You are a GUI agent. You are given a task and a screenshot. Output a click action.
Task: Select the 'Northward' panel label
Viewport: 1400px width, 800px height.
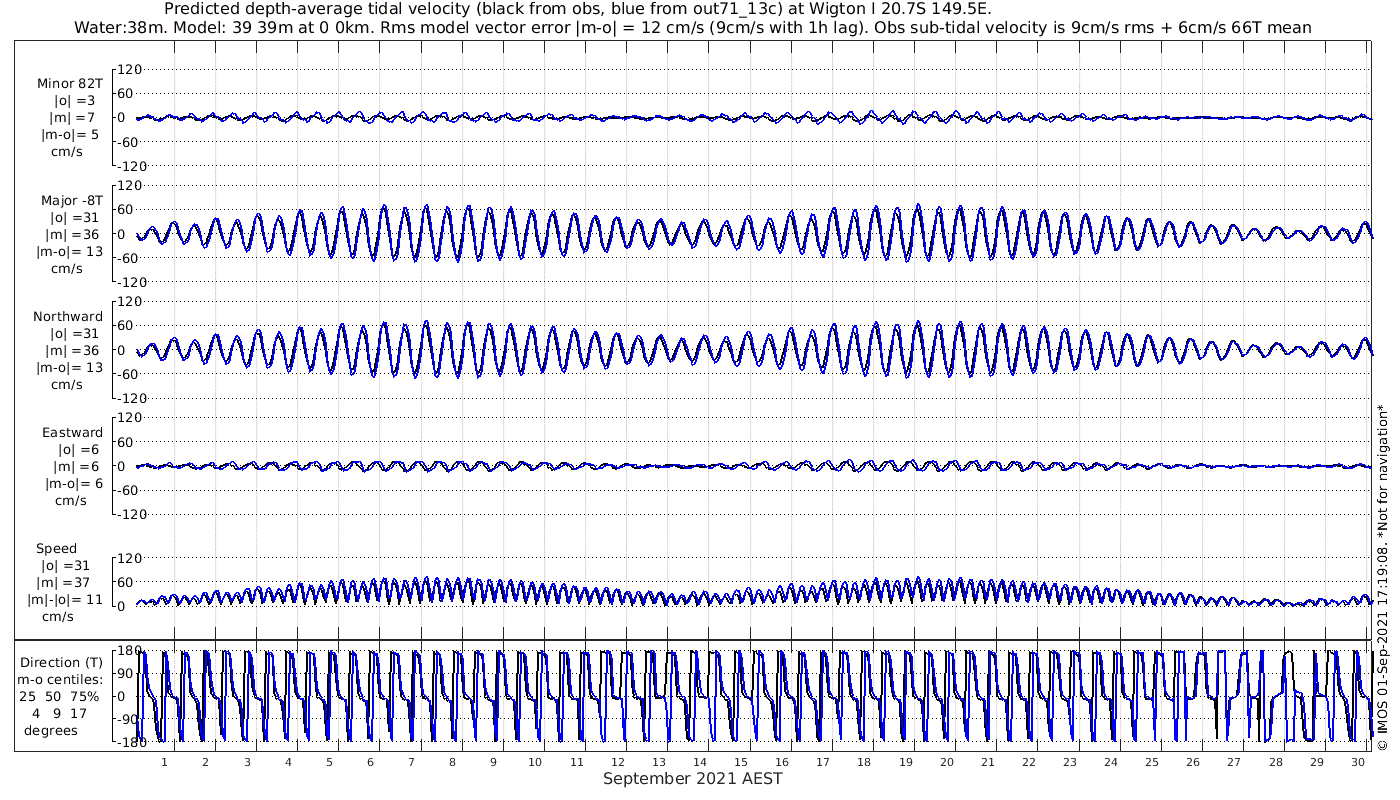coord(68,317)
